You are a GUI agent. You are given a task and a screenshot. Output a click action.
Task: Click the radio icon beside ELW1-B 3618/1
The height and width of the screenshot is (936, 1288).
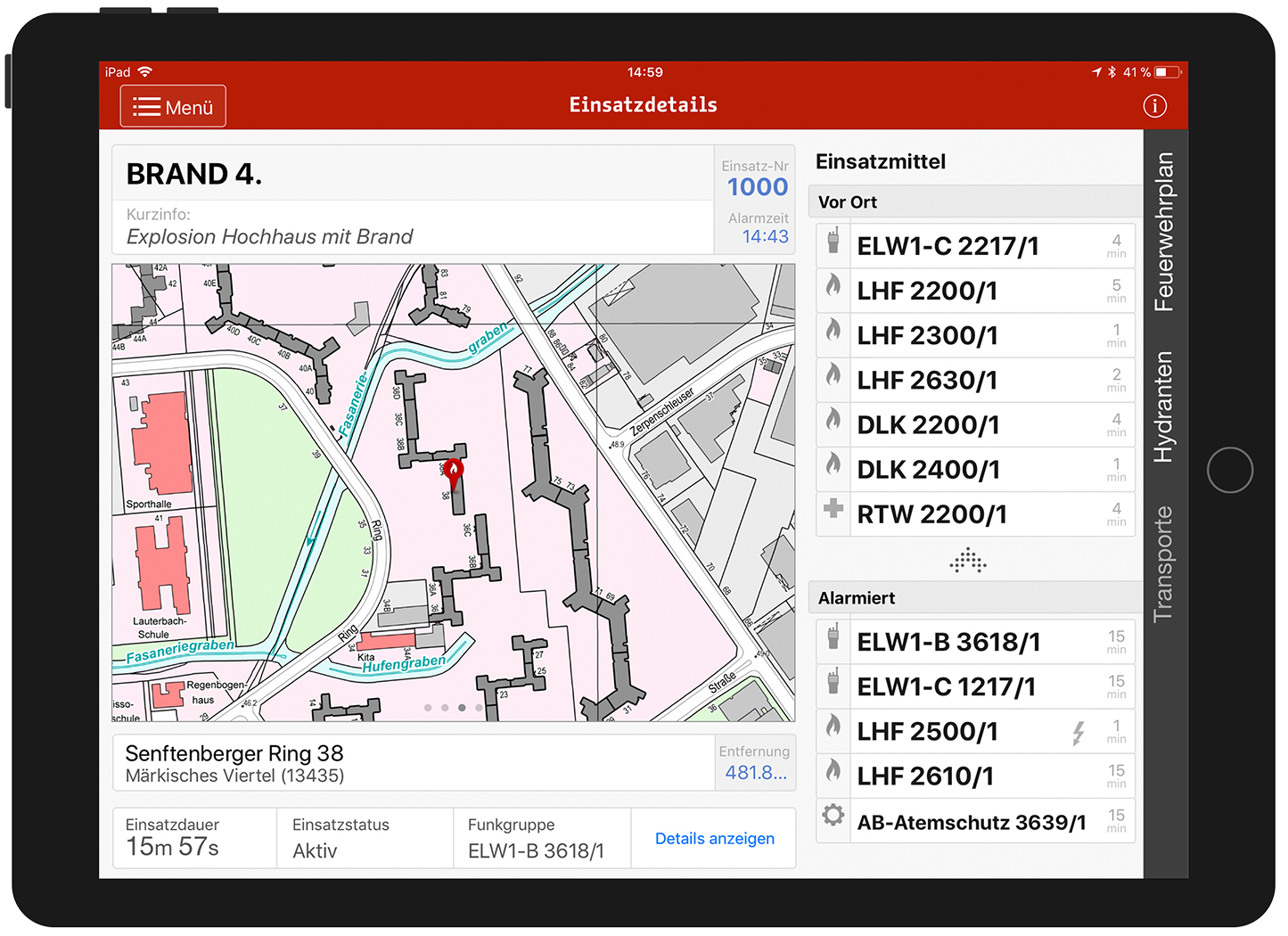pos(833,638)
